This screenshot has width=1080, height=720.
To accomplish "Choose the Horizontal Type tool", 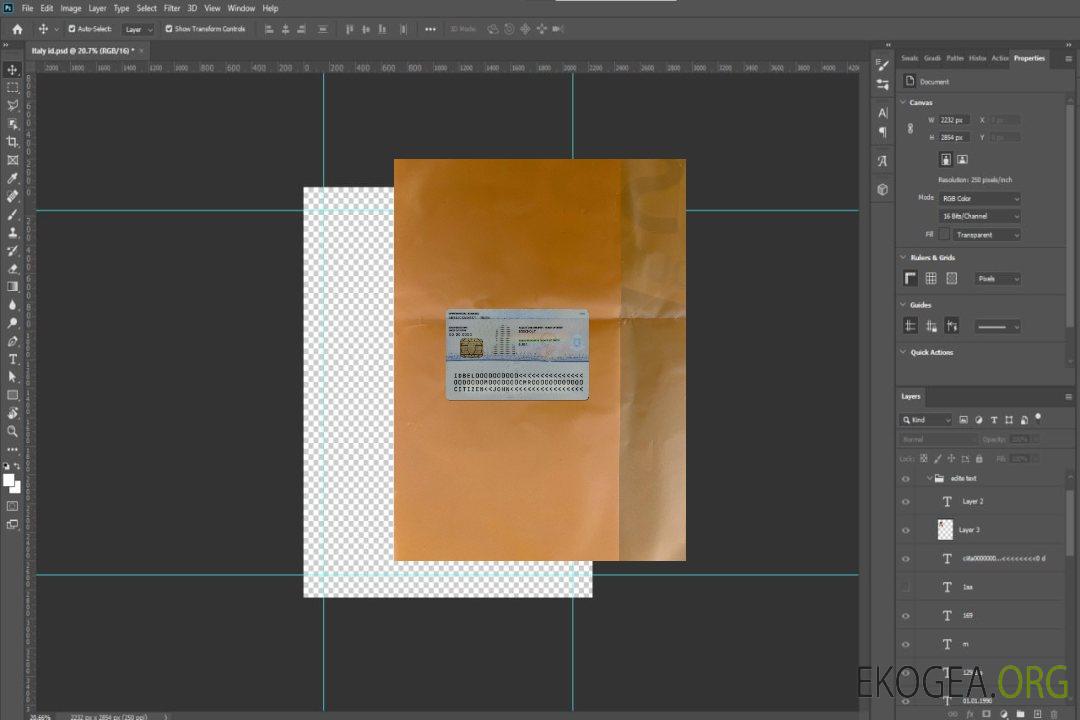I will 13,359.
